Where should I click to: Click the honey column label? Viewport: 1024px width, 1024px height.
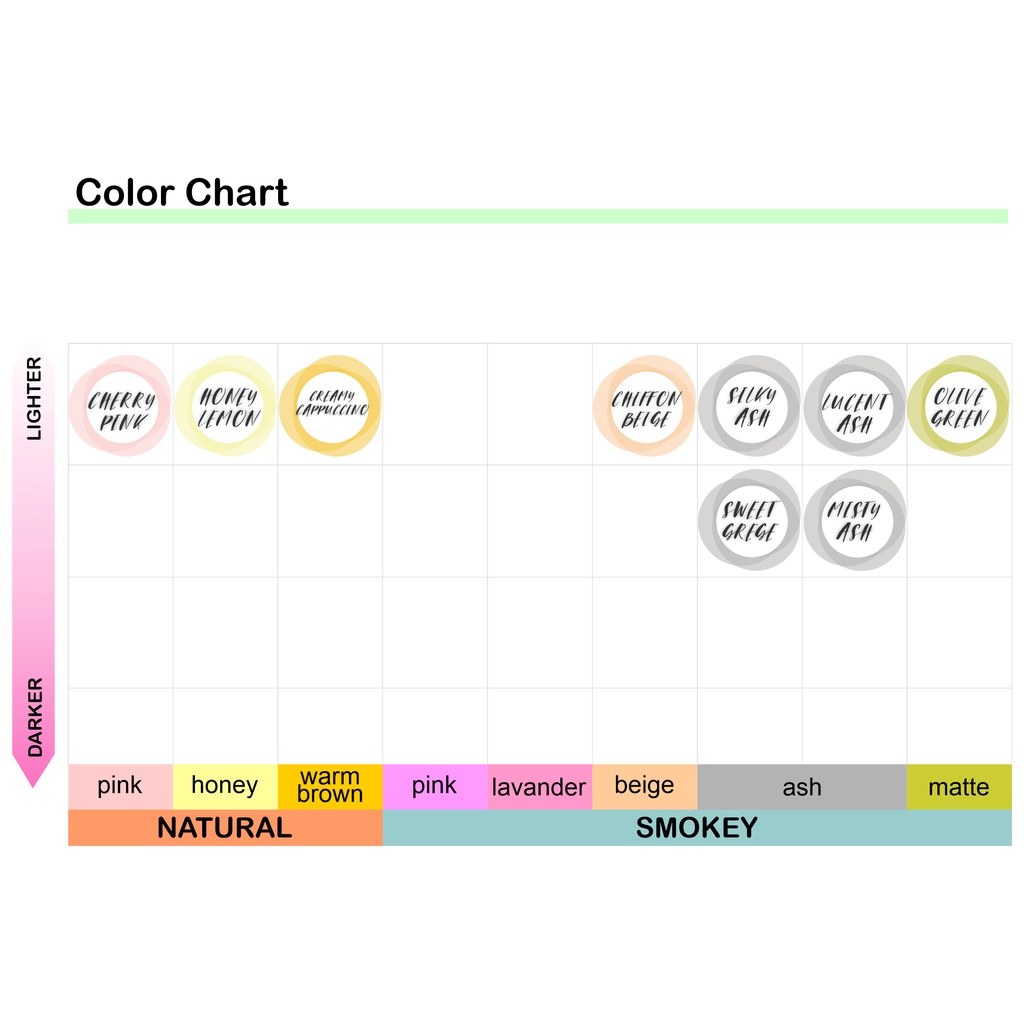[225, 786]
